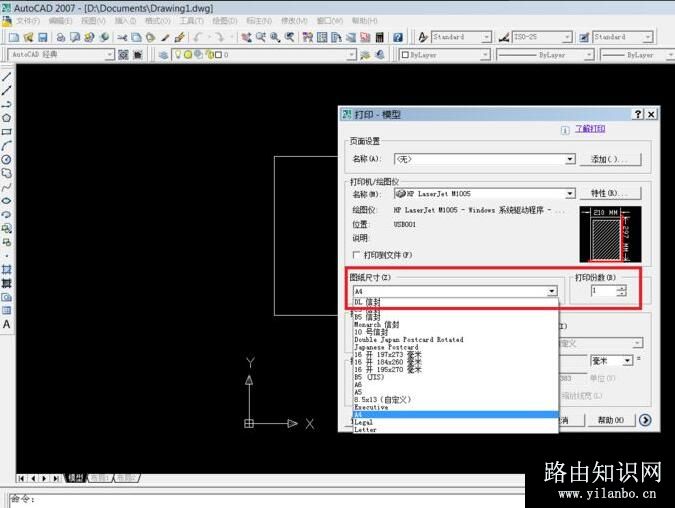Image resolution: width=675 pixels, height=508 pixels.
Task: Click the 210 MM paper preview thumbnail
Action: click(610, 234)
